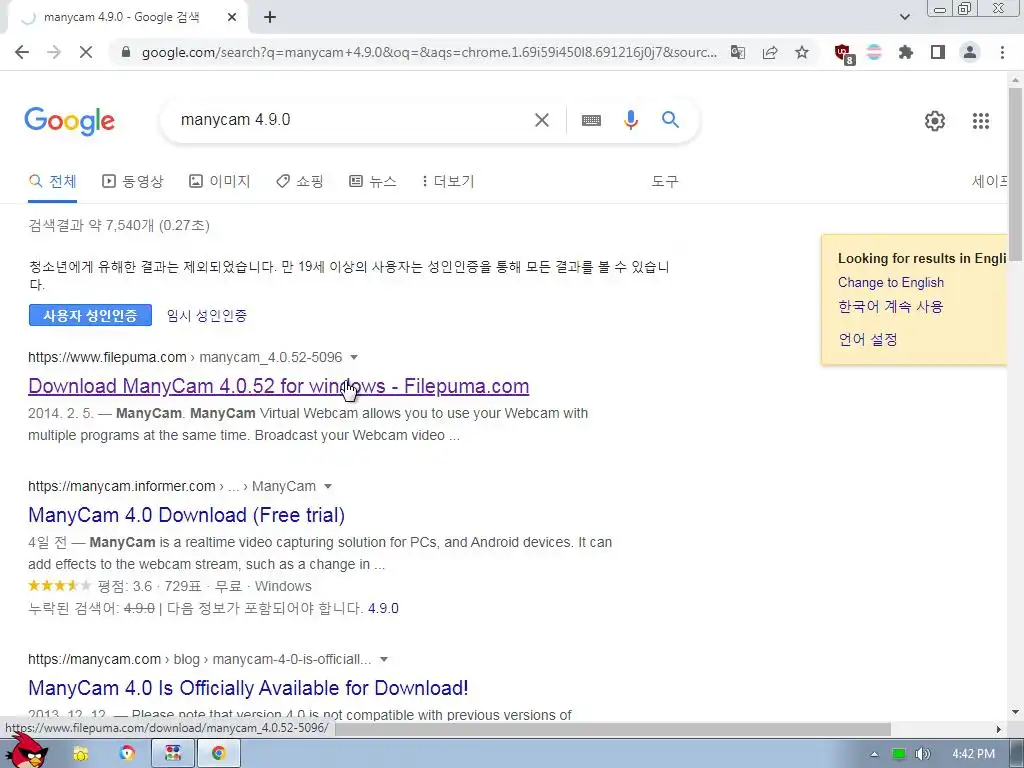
Task: Click the scroll-right arrow on horizontal scrollbar
Action: [x=999, y=729]
